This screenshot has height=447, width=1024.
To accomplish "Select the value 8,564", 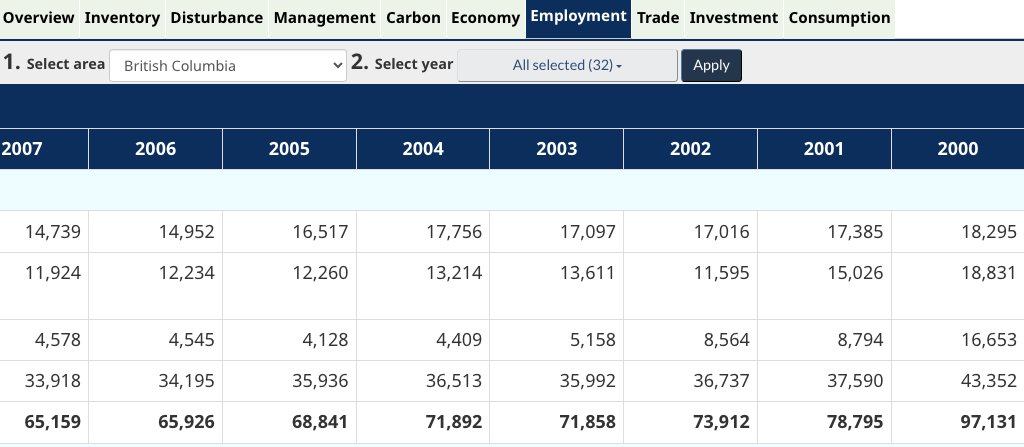I will (727, 340).
